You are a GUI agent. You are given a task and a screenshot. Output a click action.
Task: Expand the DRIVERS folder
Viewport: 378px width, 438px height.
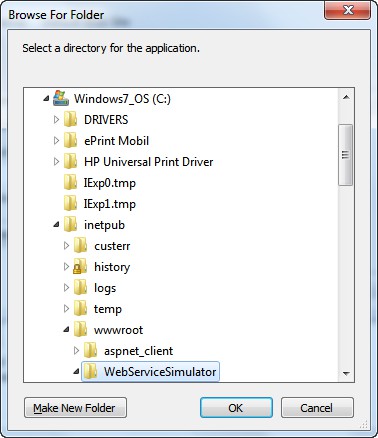(x=56, y=119)
